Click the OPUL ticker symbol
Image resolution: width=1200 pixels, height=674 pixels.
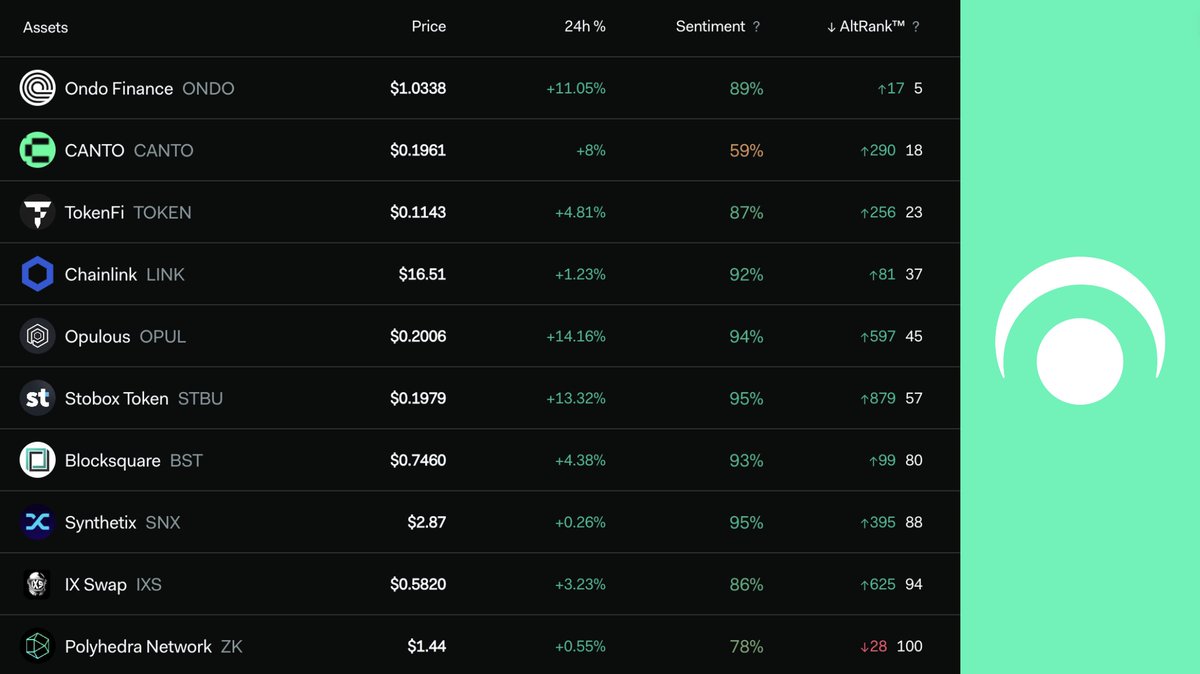click(163, 336)
